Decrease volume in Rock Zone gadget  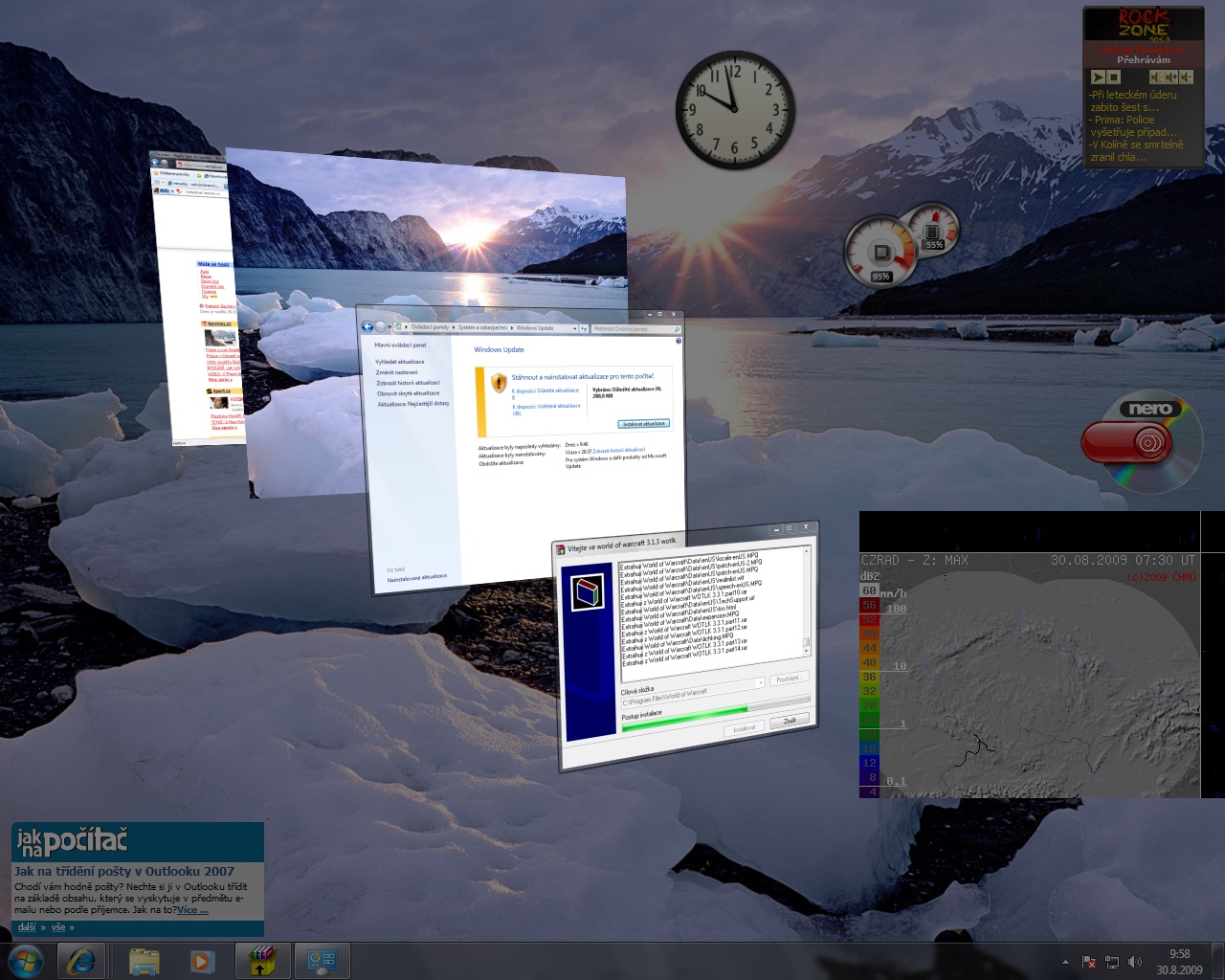[x=1187, y=77]
